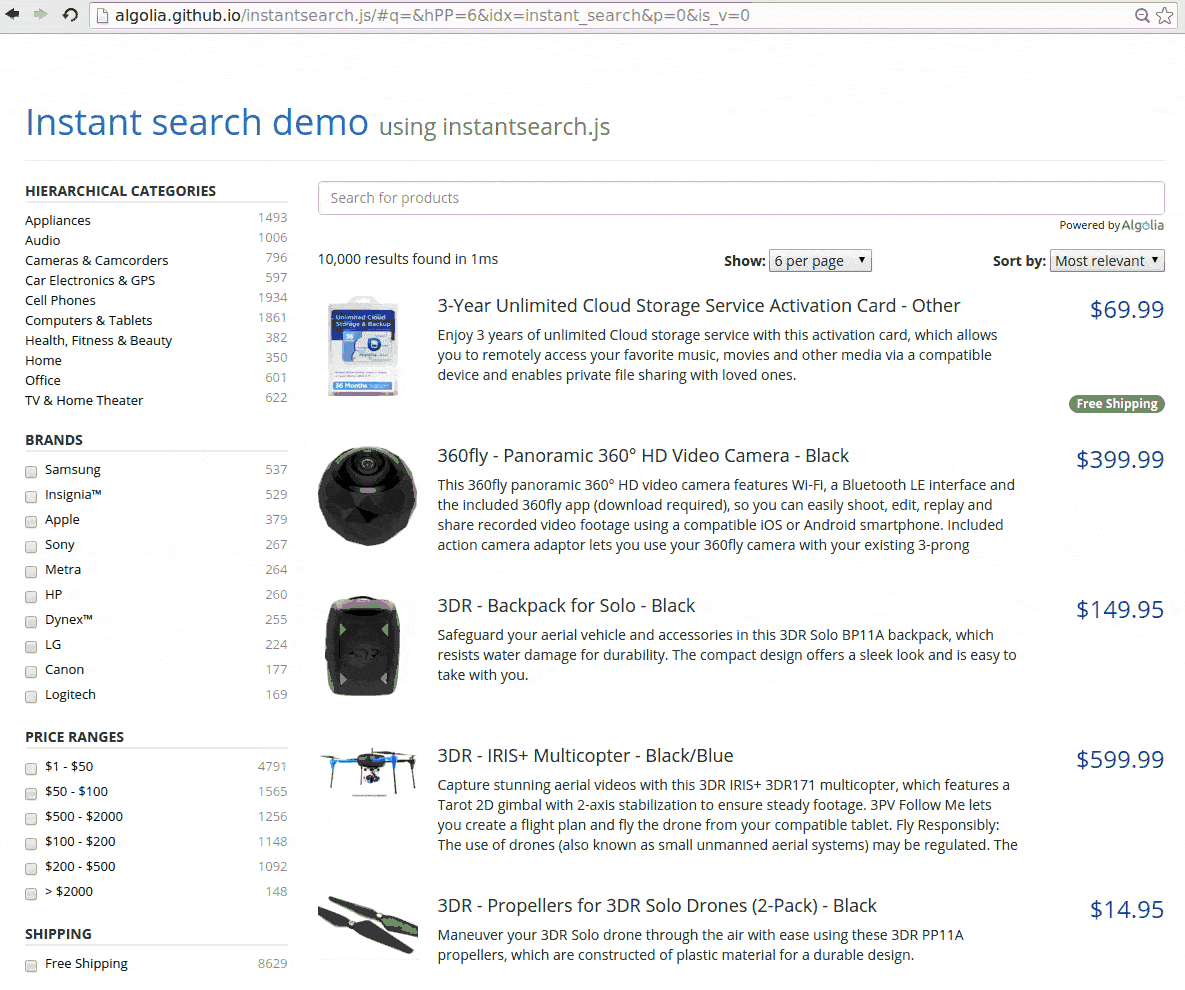Filter by the $50 - $100 price range
This screenshot has height=990, width=1185.
pyautogui.click(x=31, y=794)
